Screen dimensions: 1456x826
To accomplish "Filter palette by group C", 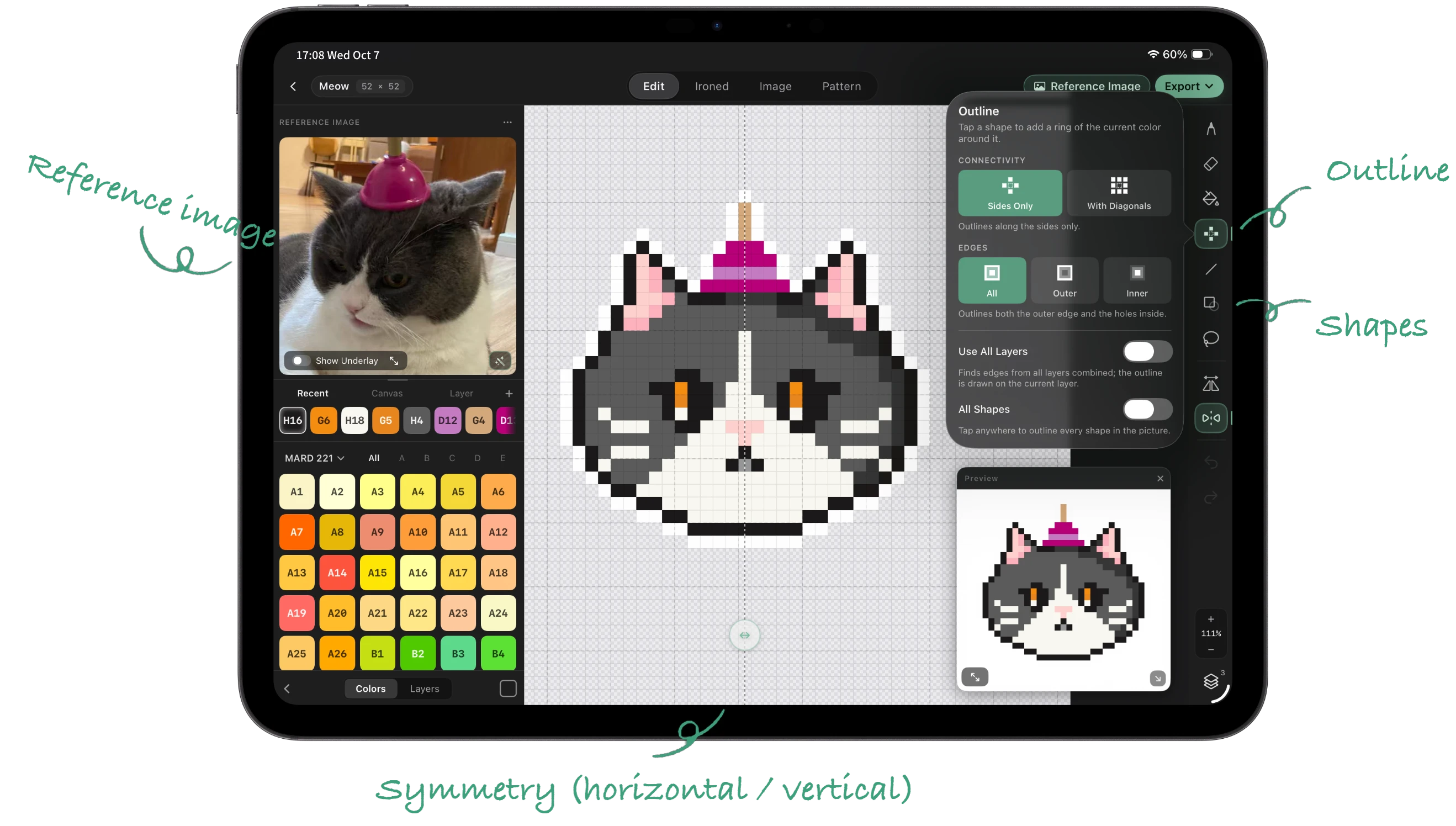I will tap(452, 458).
